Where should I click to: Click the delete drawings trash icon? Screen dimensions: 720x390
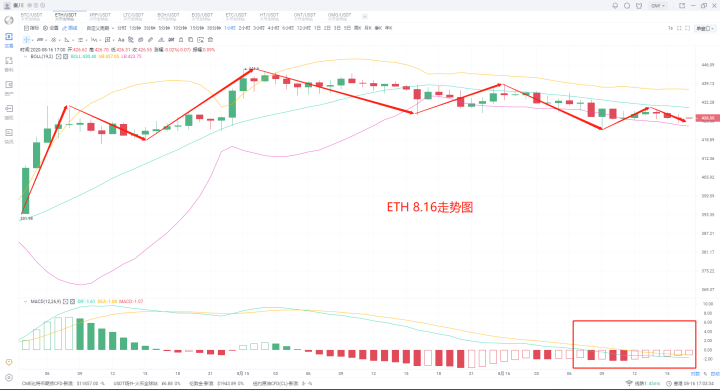(x=210, y=40)
